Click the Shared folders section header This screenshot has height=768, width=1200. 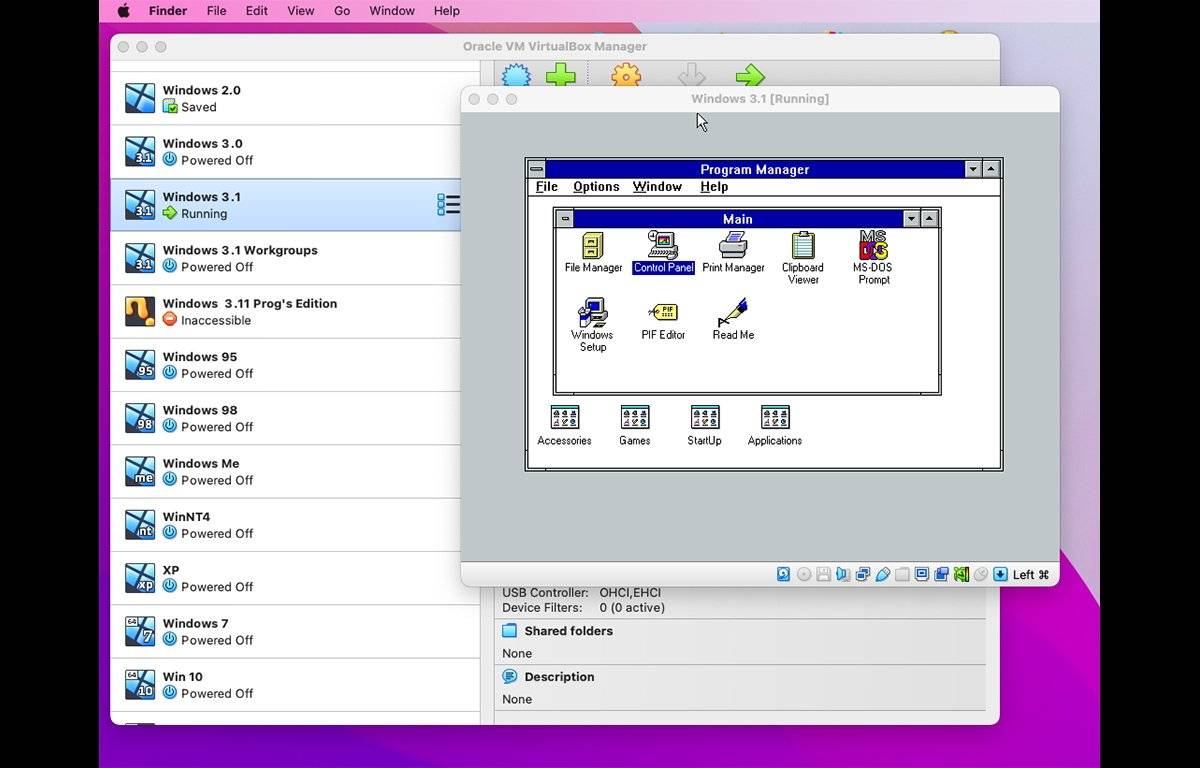pyautogui.click(x=568, y=631)
